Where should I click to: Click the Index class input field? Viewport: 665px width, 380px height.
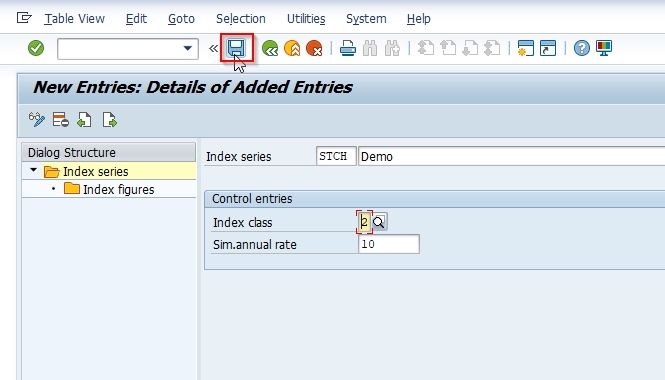click(364, 222)
